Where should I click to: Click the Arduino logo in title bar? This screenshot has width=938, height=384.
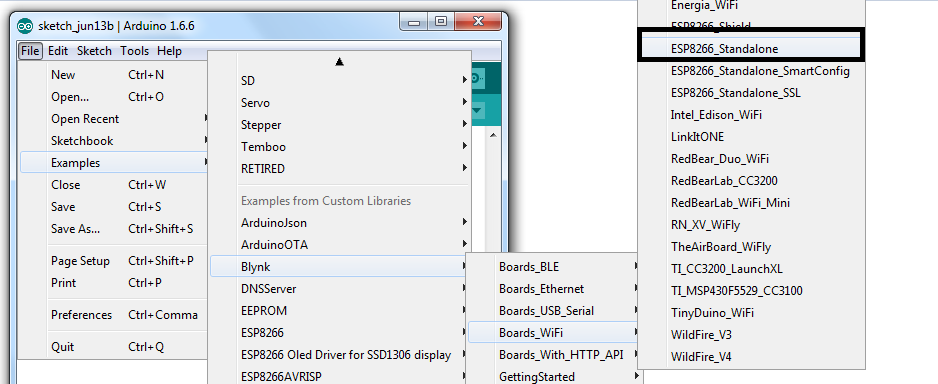[25, 26]
